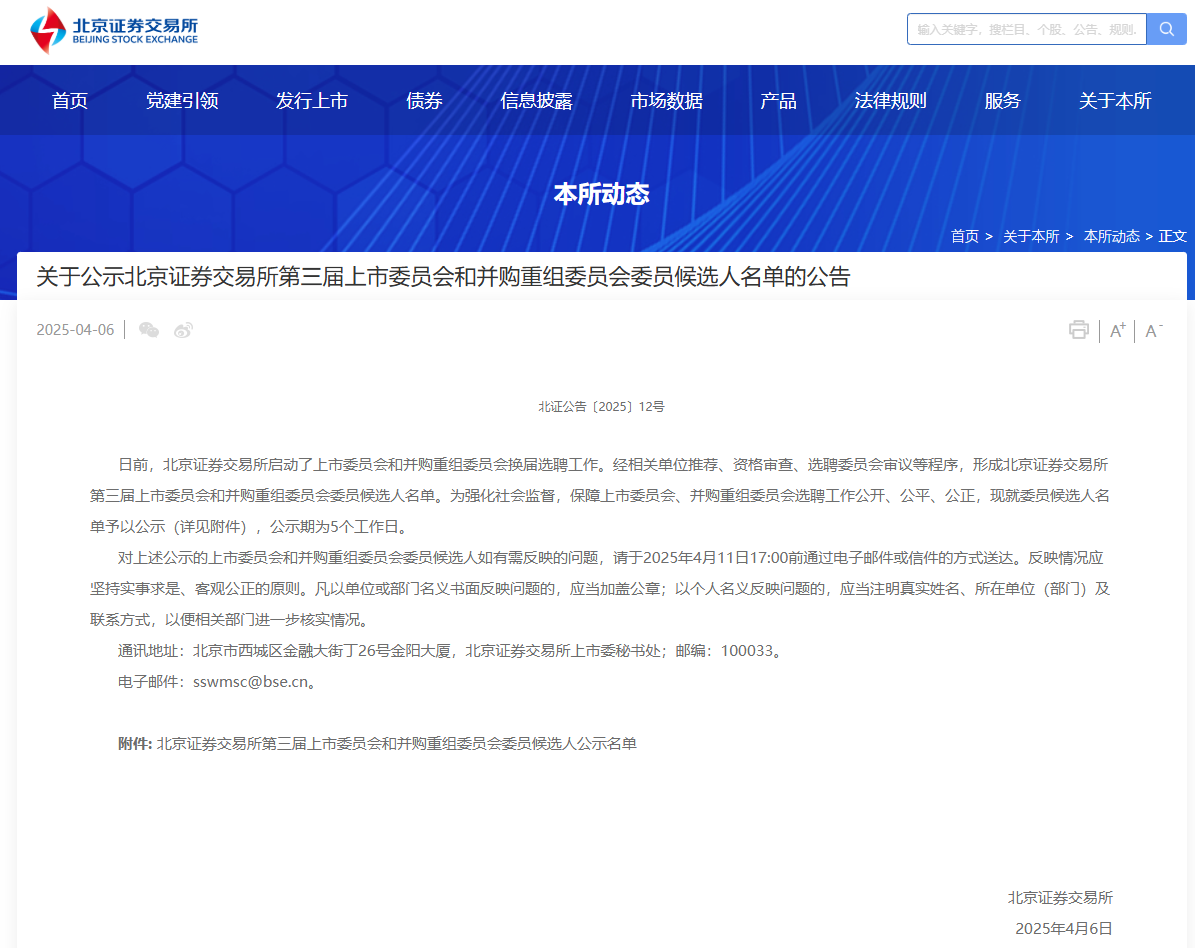Image resolution: width=1195 pixels, height=948 pixels.
Task: Click the announcement title heading
Action: [x=443, y=277]
